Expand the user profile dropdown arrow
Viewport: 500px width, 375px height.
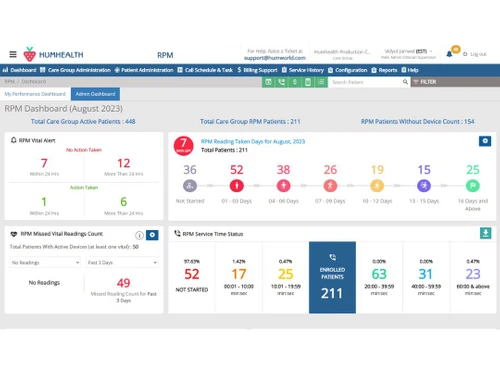coord(431,51)
